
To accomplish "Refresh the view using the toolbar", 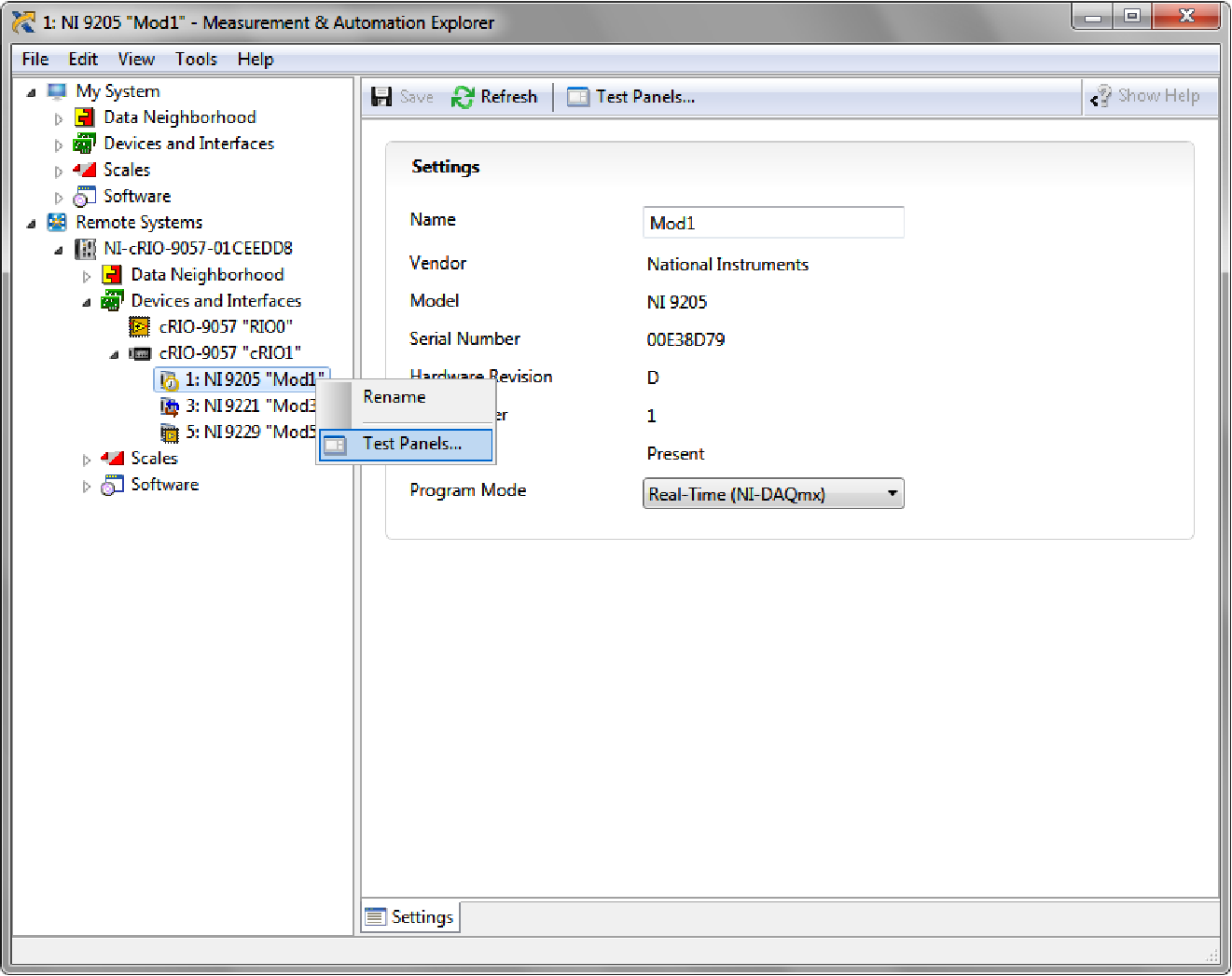I will [x=494, y=97].
